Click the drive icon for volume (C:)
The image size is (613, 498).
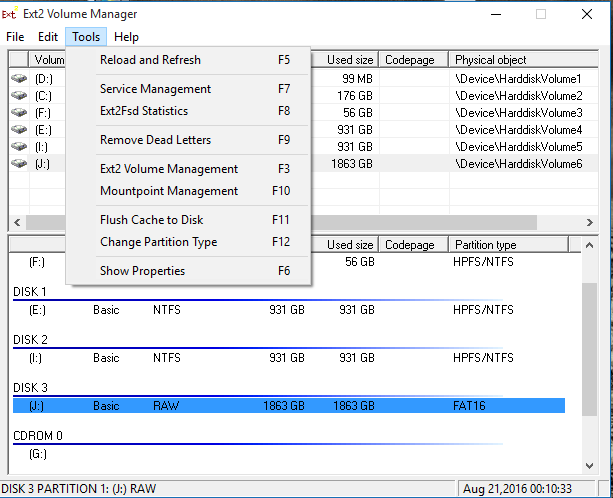point(19,95)
